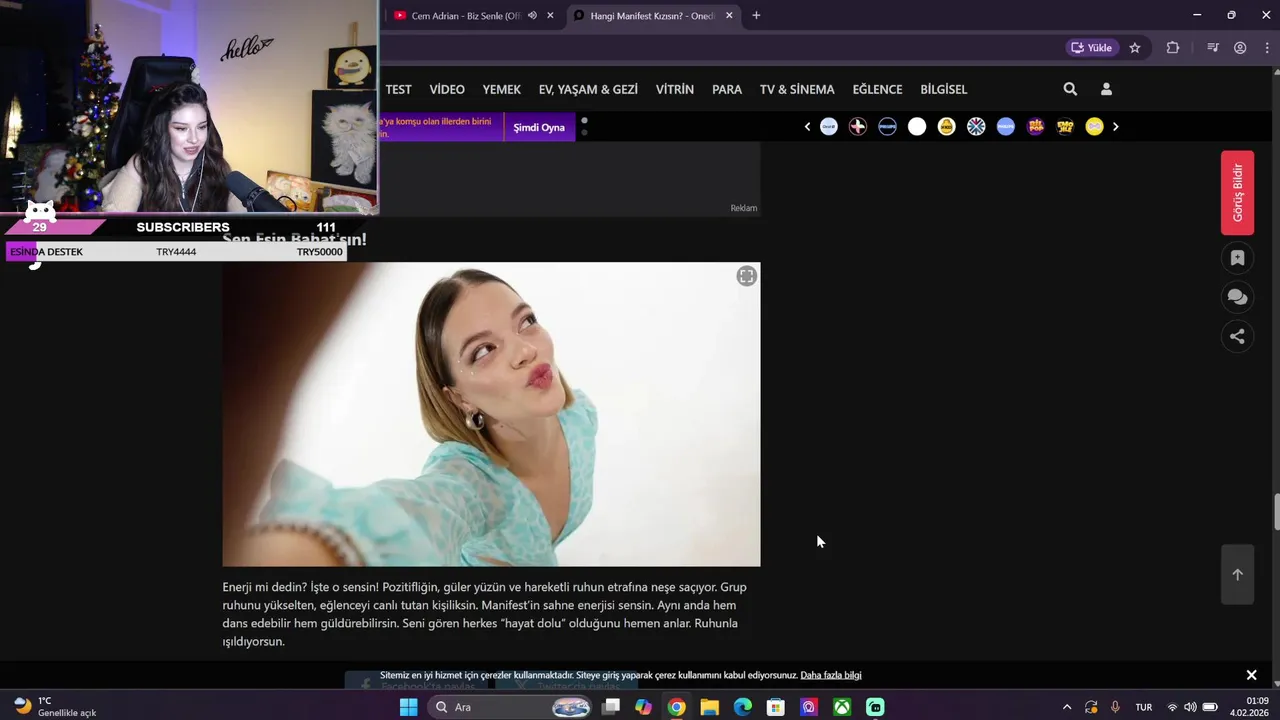Viewport: 1280px width, 720px height.
Task: Show hidden system tray icons chevron
Action: click(x=1066, y=707)
